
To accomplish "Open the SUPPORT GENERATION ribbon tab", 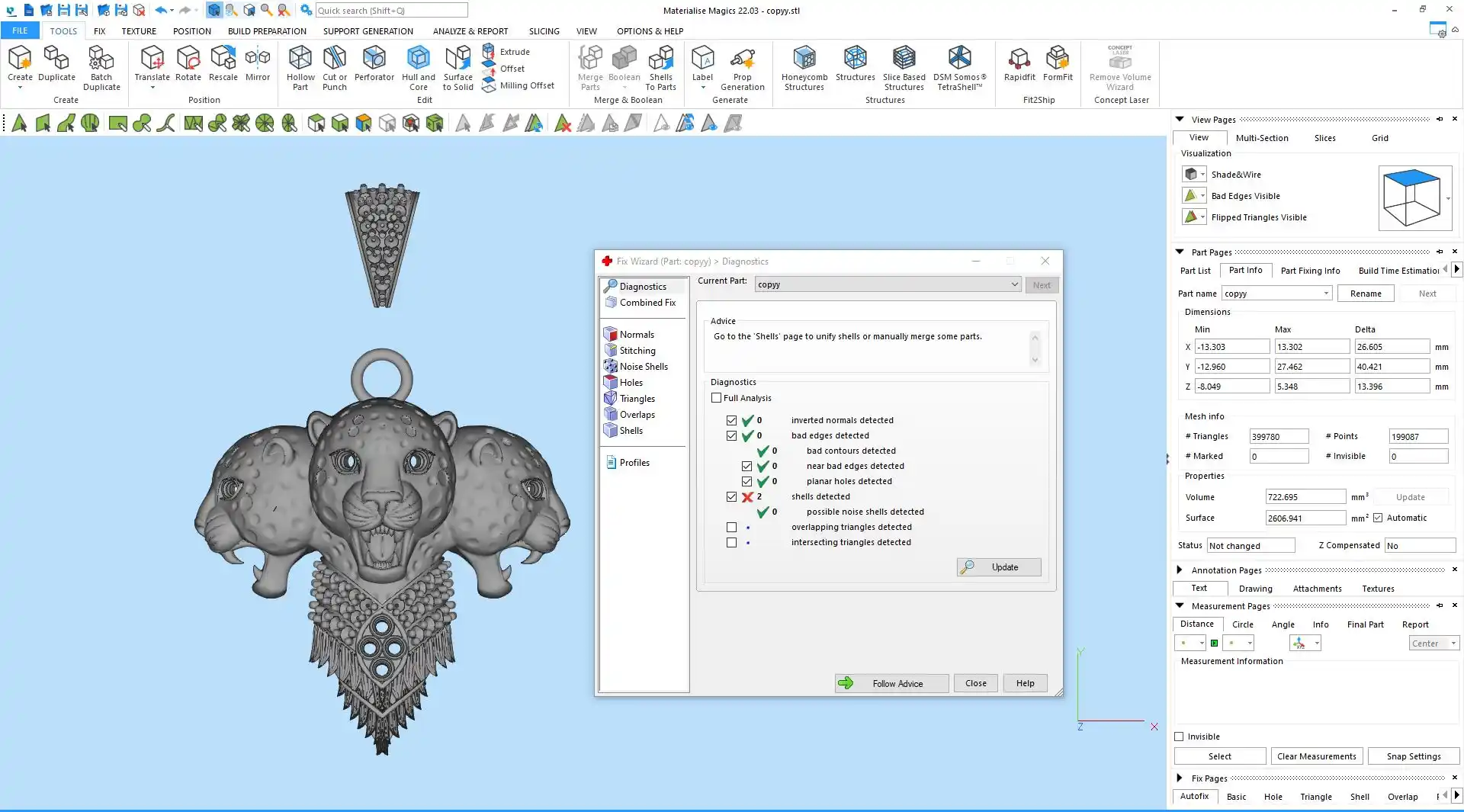I will [x=368, y=31].
